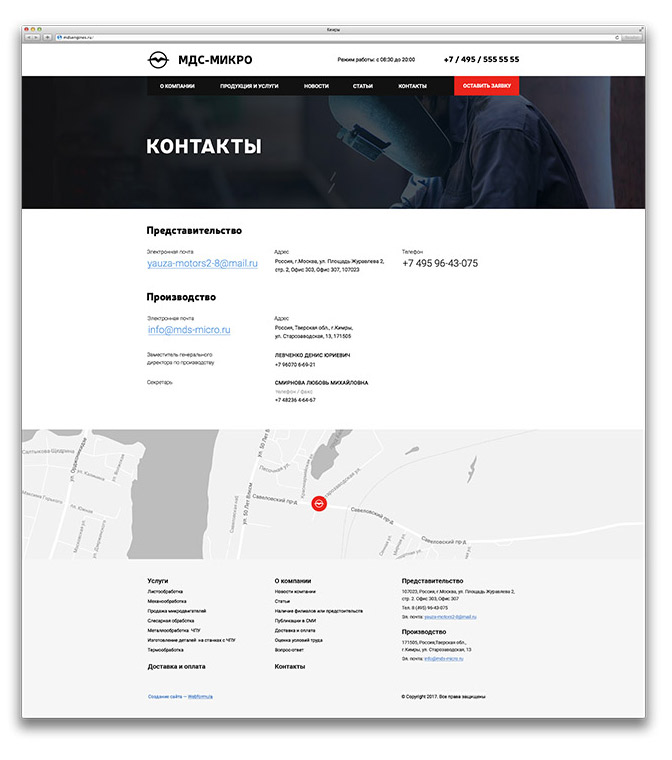Click the СМИРНОВА ЛЮБОВЬ МИХАЙЛОВНА name
Image resolution: width=672 pixels, height=760 pixels.
tap(321, 383)
